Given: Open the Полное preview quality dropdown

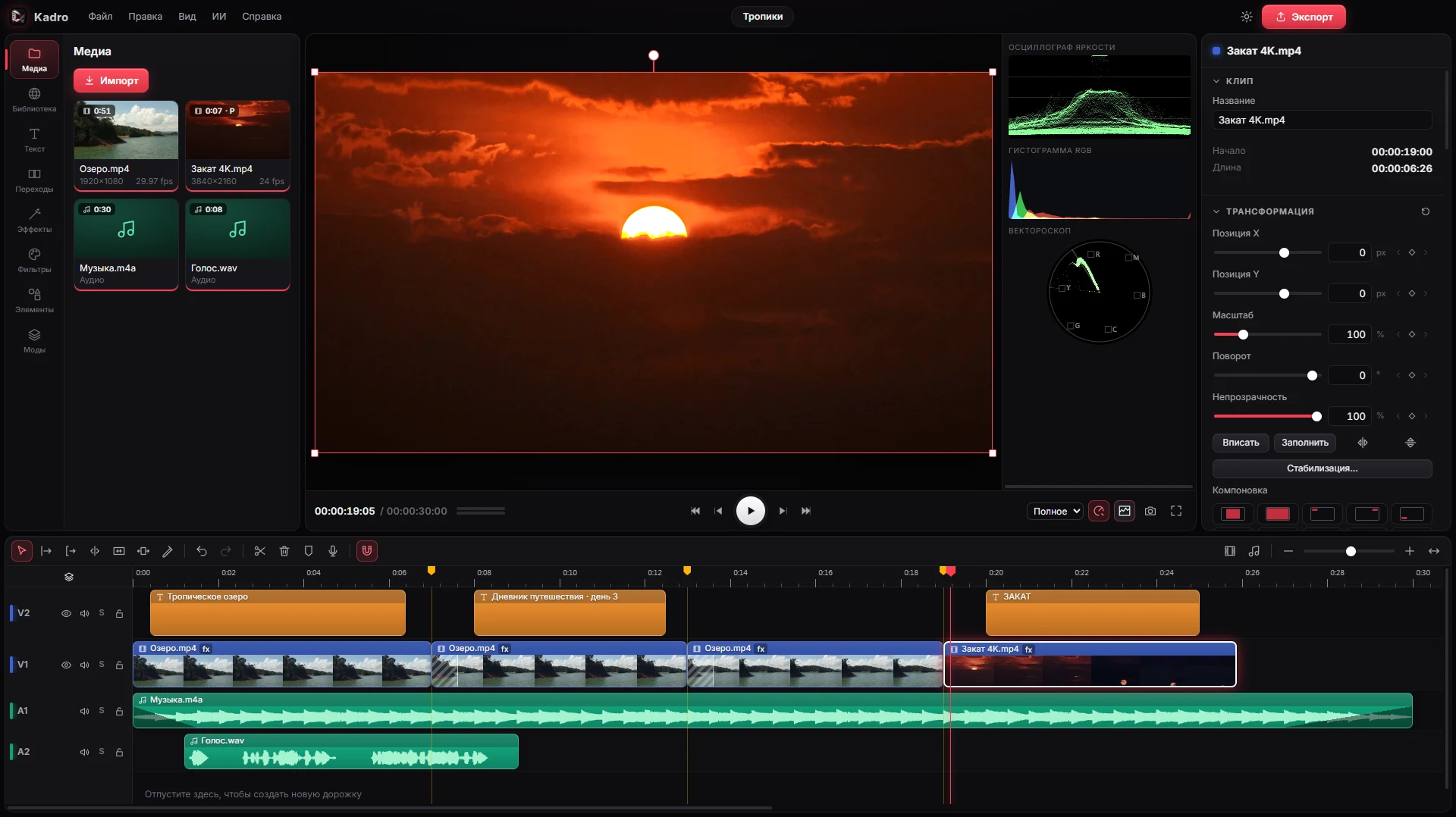Looking at the screenshot, I should (1055, 511).
